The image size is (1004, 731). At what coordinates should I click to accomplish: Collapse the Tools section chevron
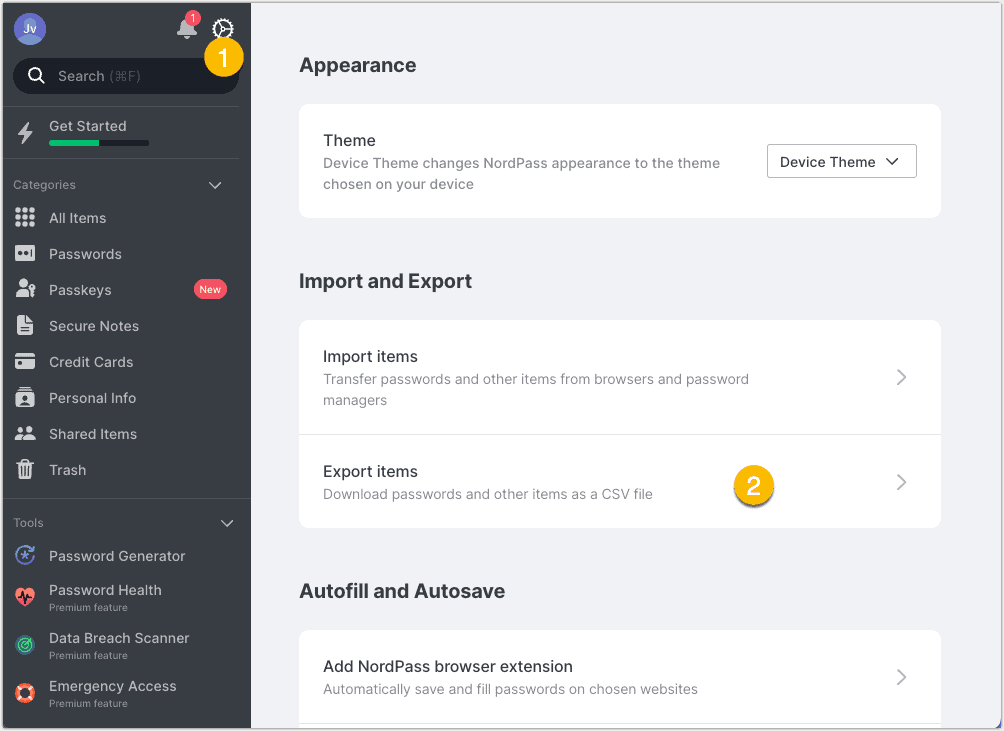[x=227, y=523]
